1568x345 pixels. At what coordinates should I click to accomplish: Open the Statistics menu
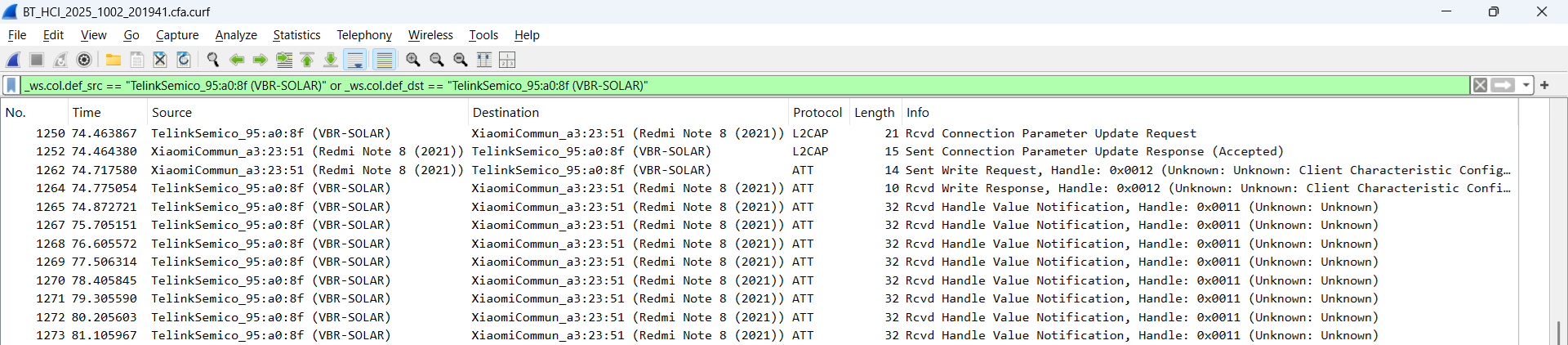click(296, 35)
